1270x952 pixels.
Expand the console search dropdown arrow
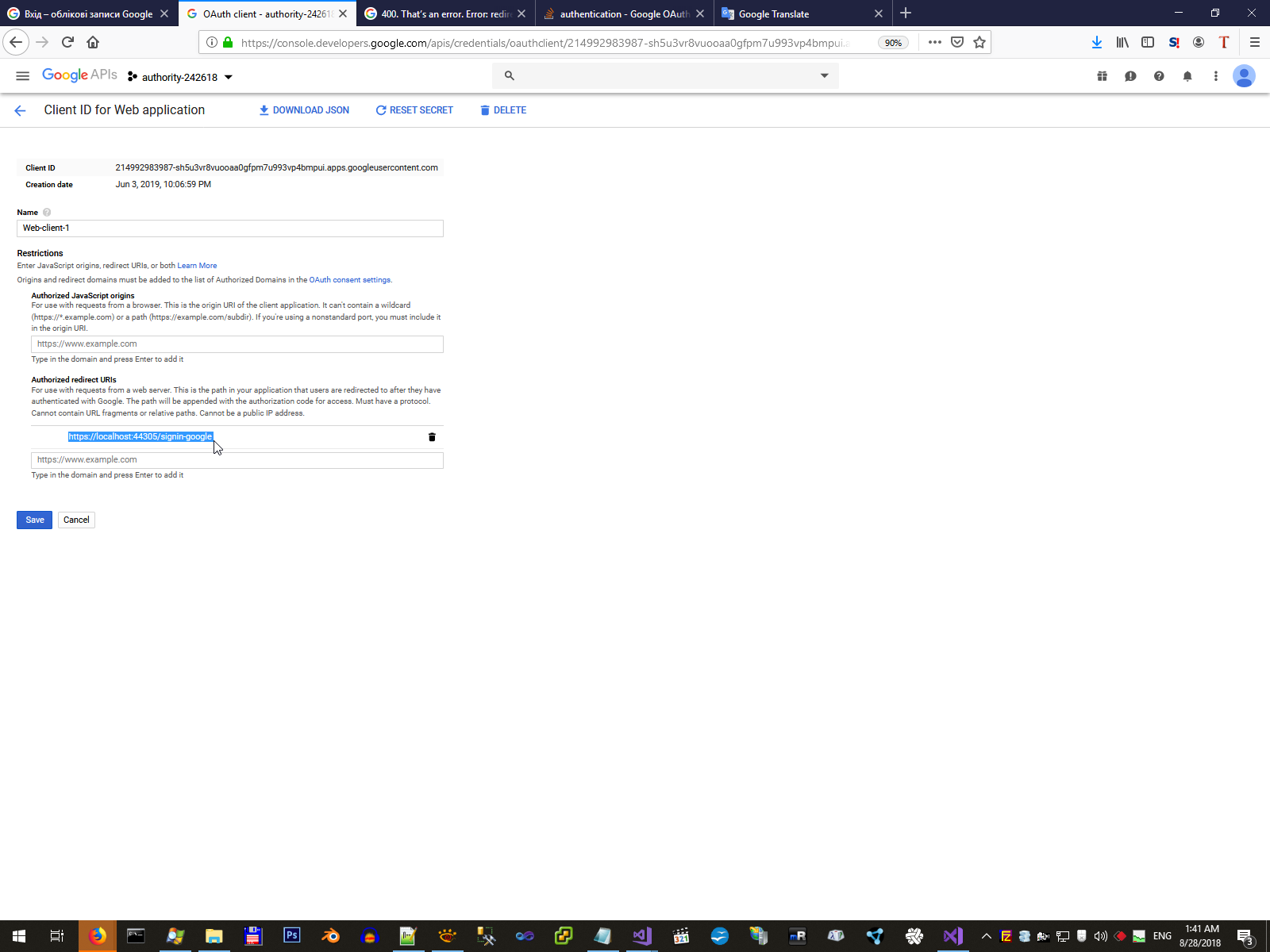825,76
